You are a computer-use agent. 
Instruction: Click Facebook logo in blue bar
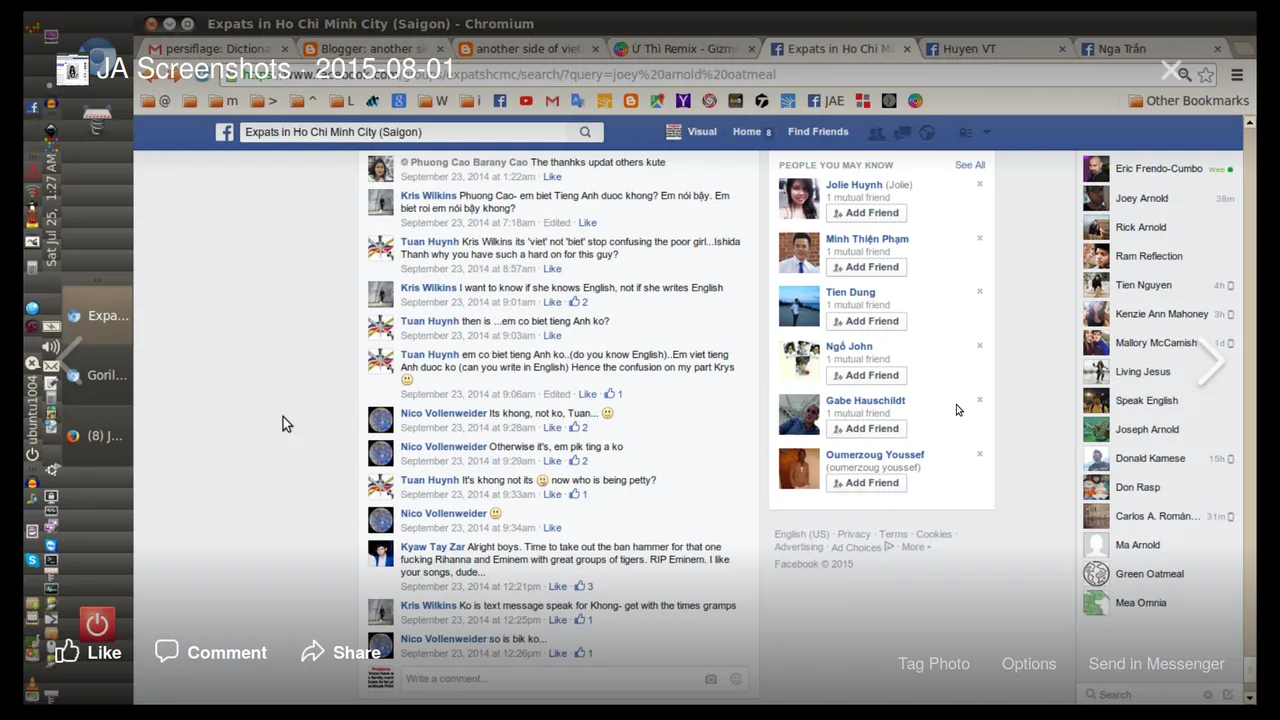[x=225, y=132]
